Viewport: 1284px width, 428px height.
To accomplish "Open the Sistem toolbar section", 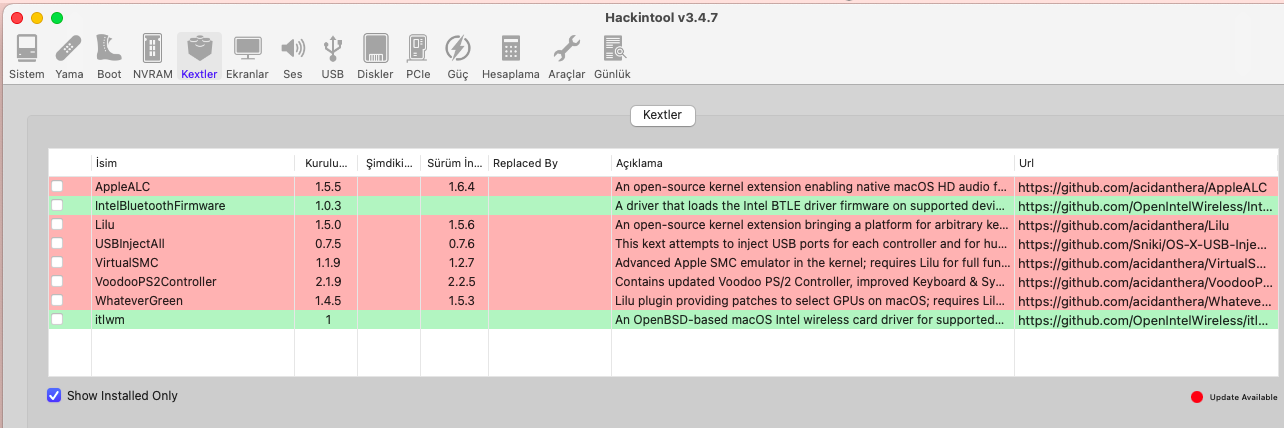I will pyautogui.click(x=27, y=56).
